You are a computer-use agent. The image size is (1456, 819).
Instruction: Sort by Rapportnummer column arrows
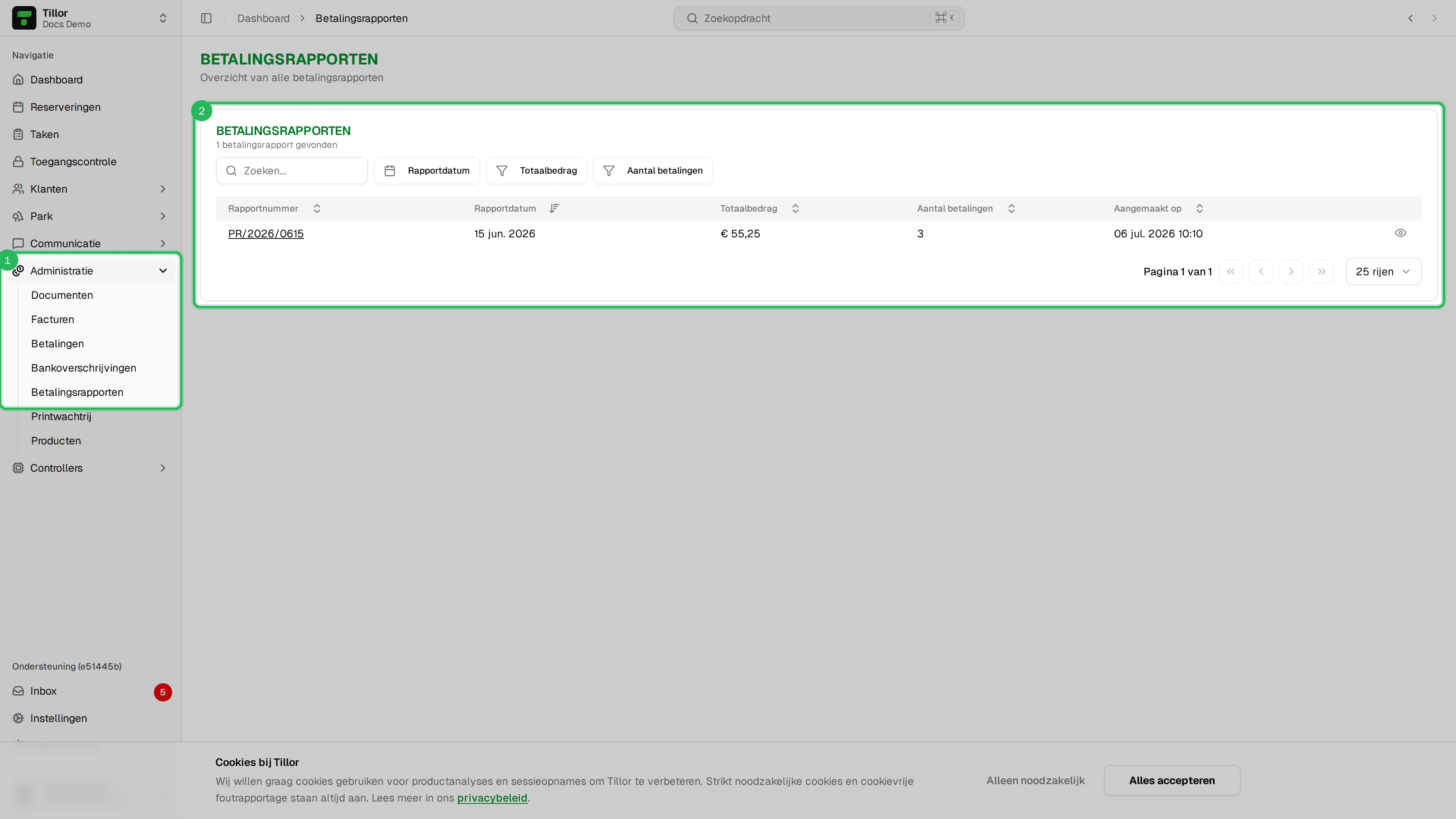(x=317, y=209)
